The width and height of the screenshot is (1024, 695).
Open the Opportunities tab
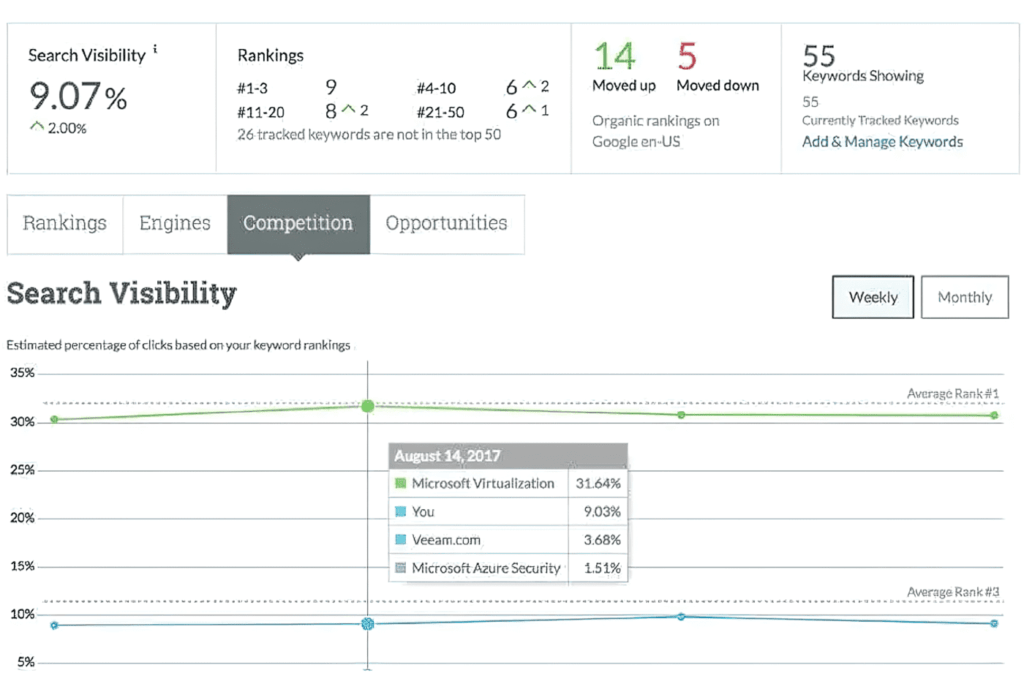447,224
